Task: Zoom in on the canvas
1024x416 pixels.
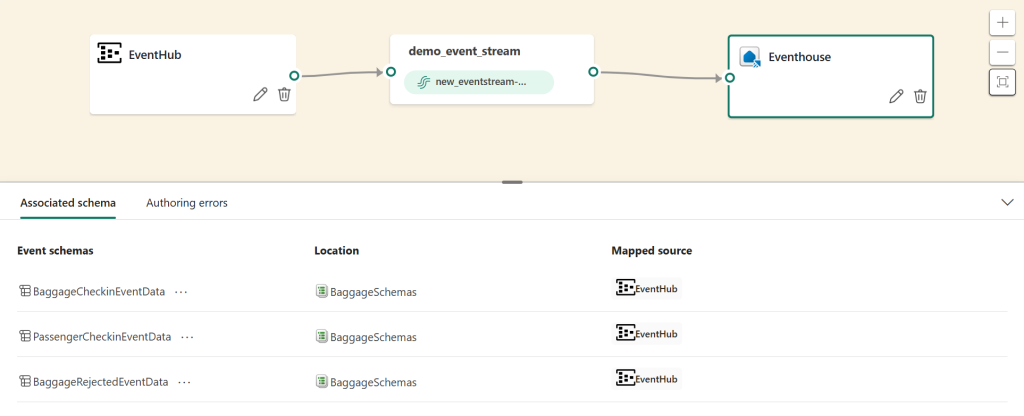Action: point(1002,22)
